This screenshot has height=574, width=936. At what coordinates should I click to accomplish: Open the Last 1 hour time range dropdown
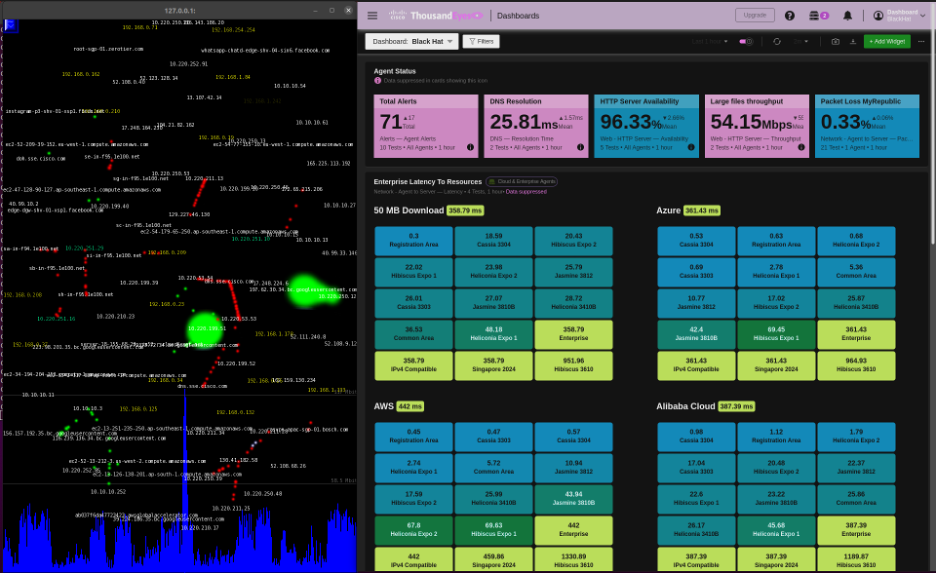tap(708, 41)
